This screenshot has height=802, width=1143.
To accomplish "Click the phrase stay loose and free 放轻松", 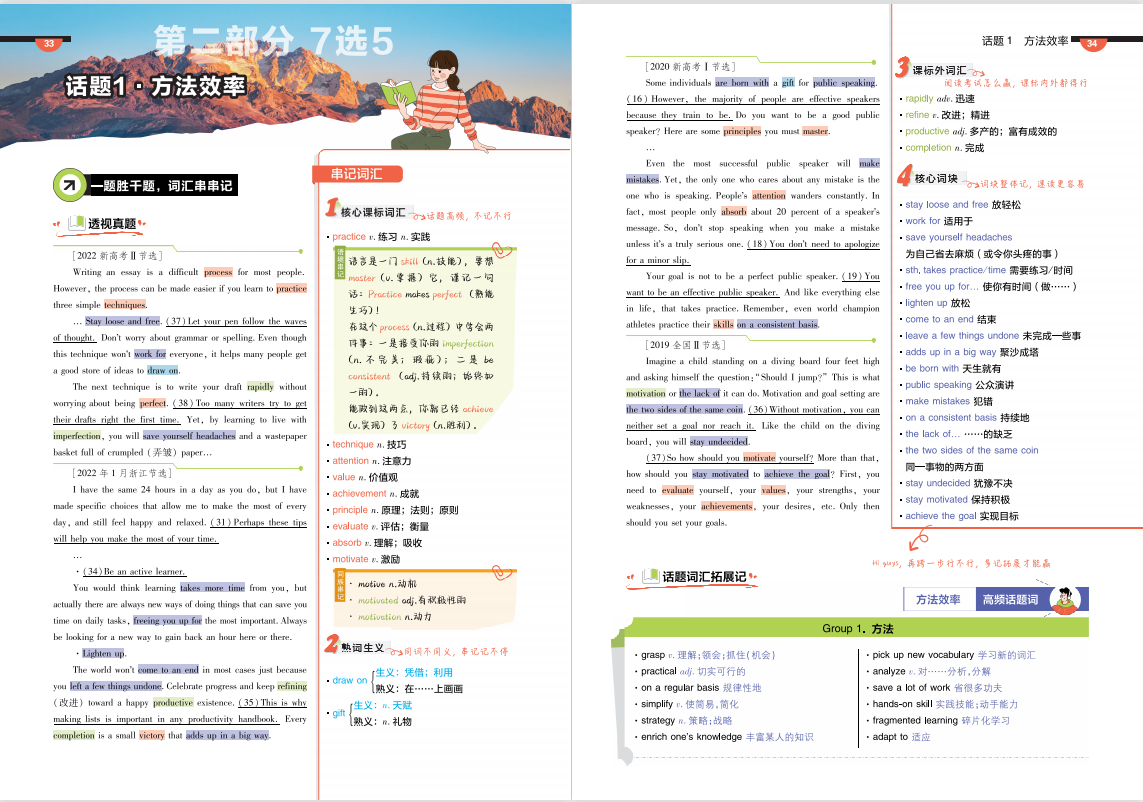I will (963, 205).
